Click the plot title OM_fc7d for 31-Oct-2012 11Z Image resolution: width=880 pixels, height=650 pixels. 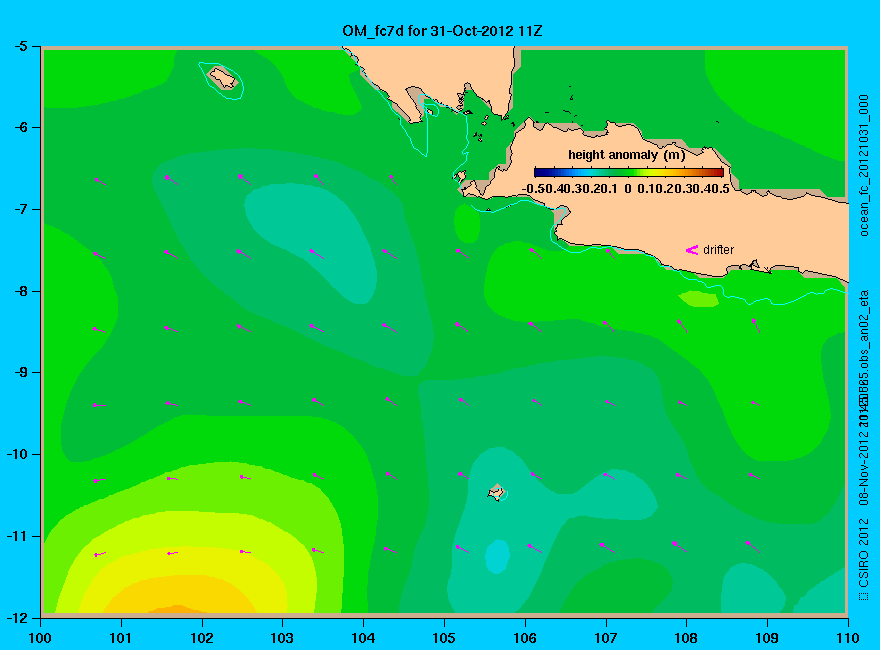point(442,31)
